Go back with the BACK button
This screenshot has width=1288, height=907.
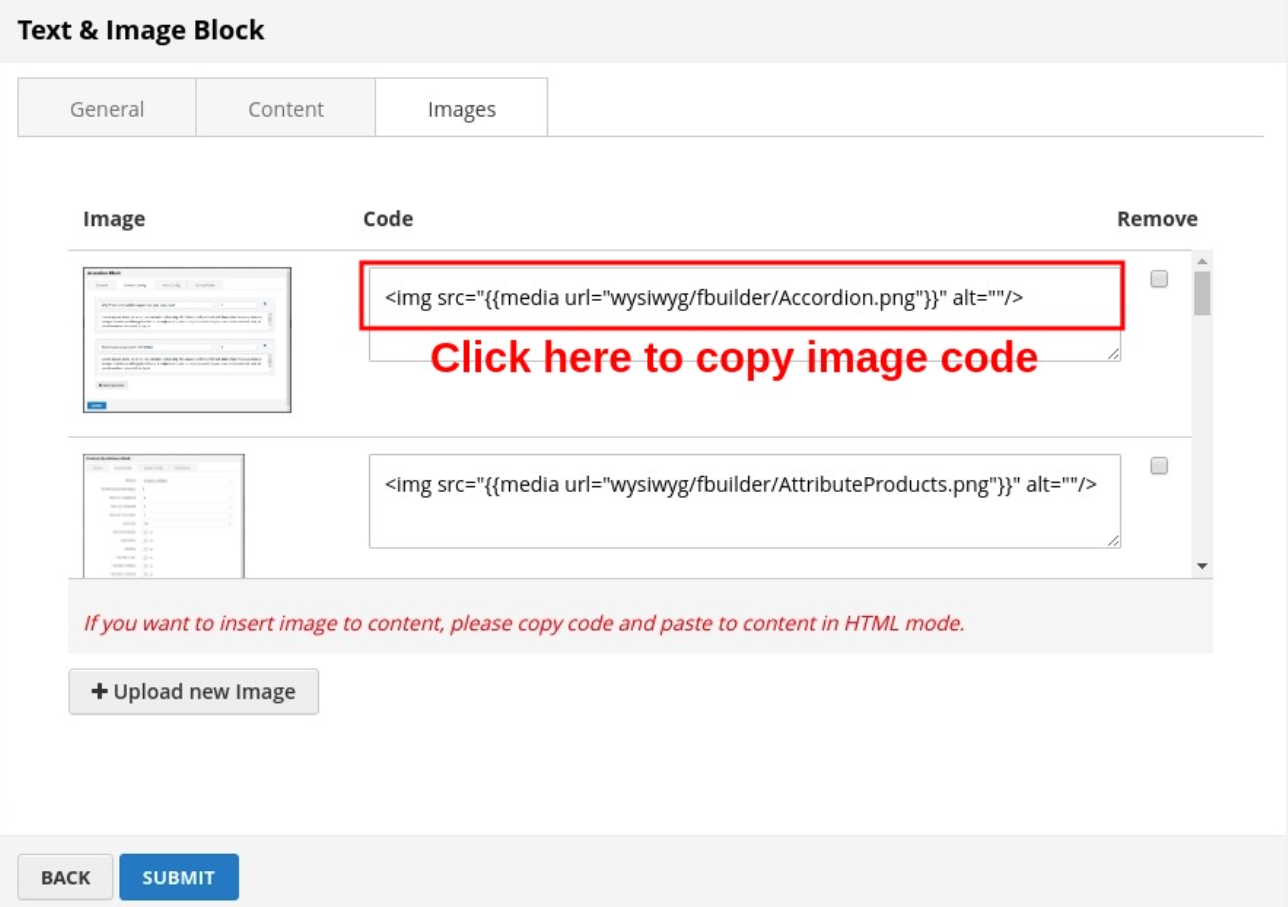pyautogui.click(x=66, y=877)
